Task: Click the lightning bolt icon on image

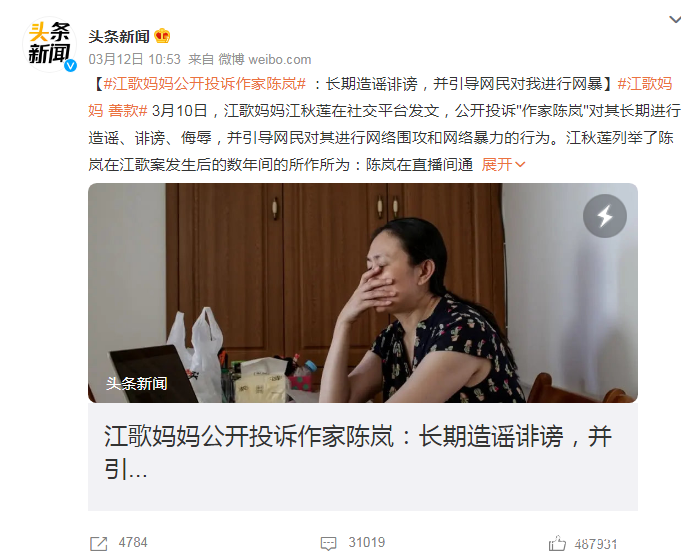Action: (605, 216)
